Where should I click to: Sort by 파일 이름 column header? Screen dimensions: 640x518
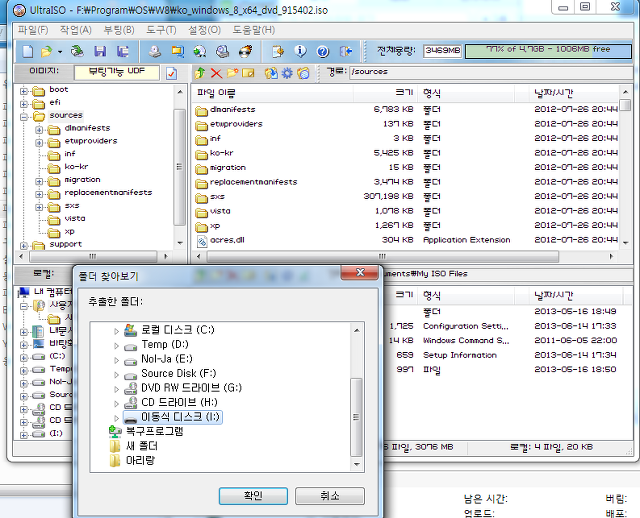[273, 93]
